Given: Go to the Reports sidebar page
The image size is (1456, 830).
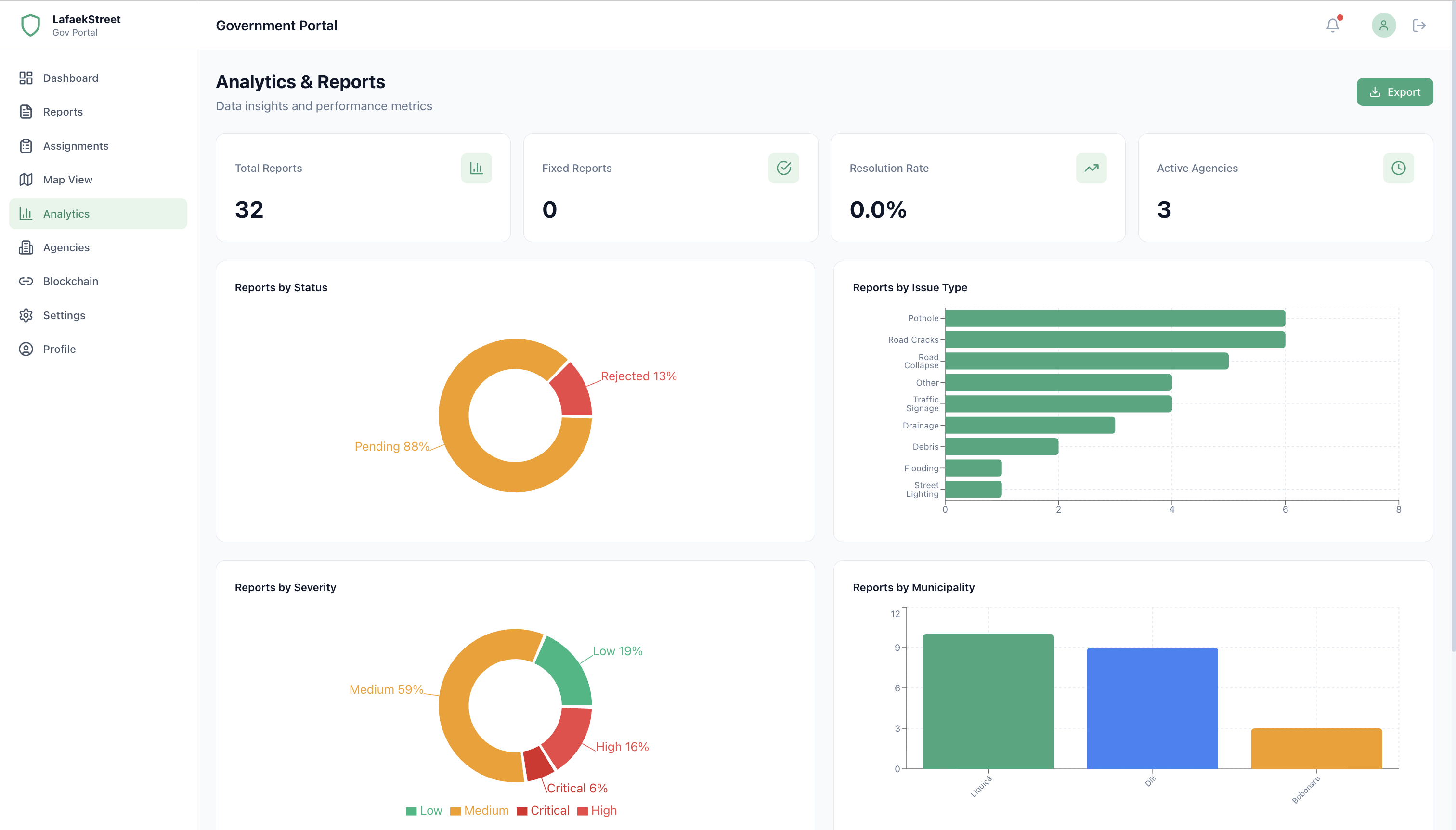Looking at the screenshot, I should [x=63, y=112].
